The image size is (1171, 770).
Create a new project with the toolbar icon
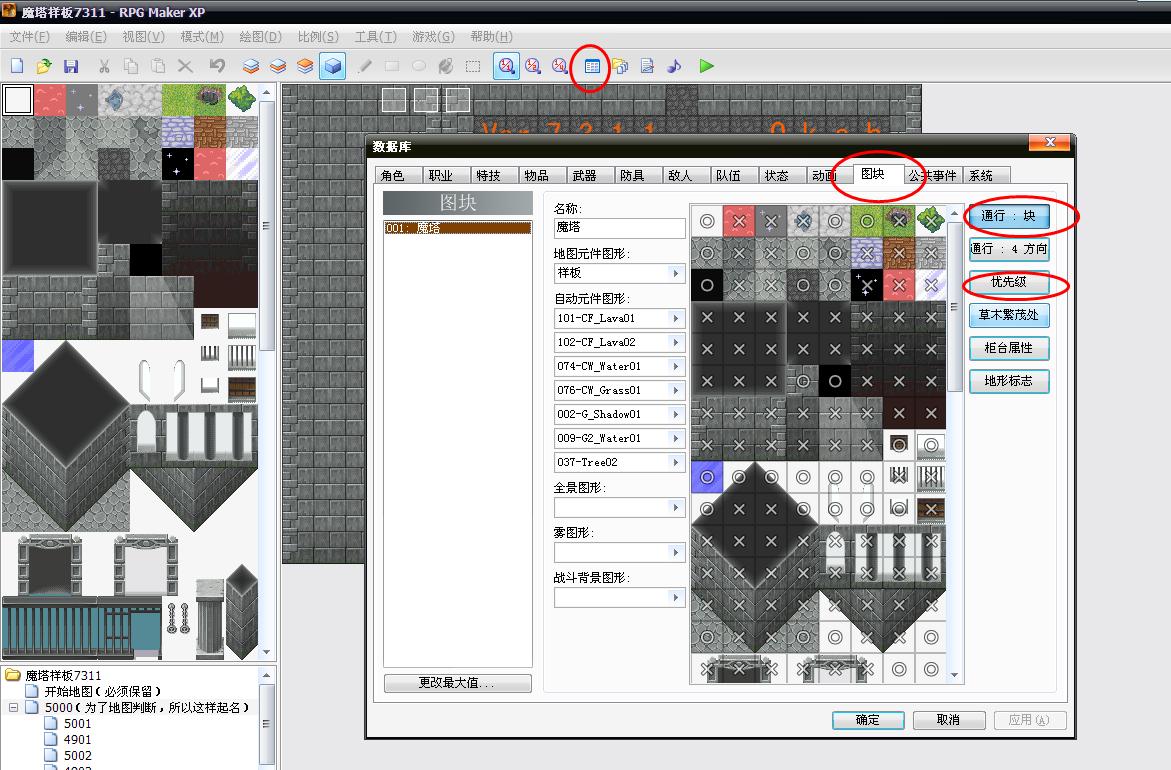17,66
